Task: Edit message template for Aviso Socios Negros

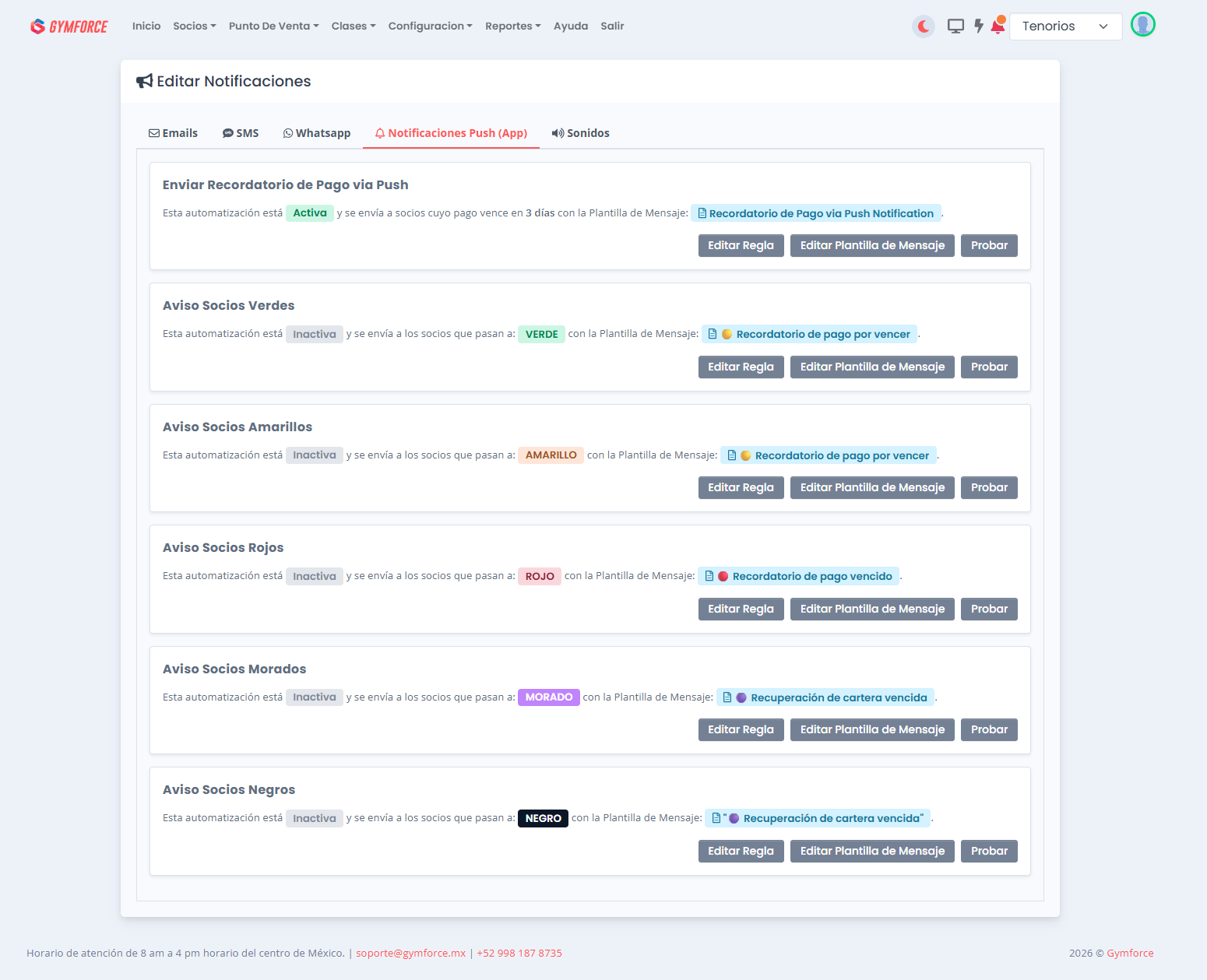Action: [872, 851]
